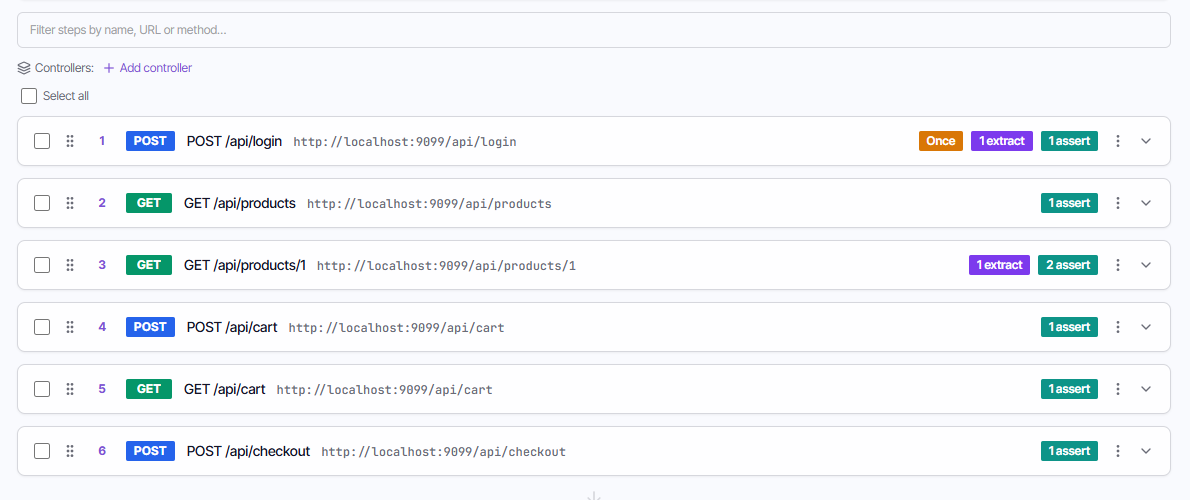Click the GET method badge on step 2
Image resolution: width=1190 pixels, height=500 pixels.
pos(149,203)
